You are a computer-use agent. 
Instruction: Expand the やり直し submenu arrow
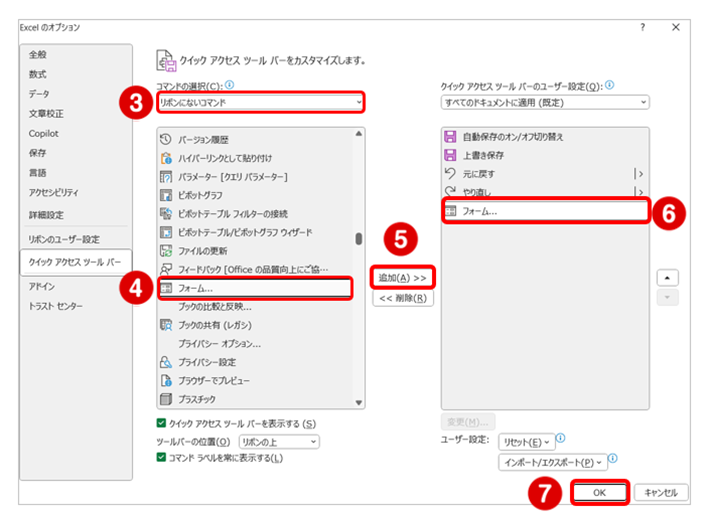click(x=639, y=192)
